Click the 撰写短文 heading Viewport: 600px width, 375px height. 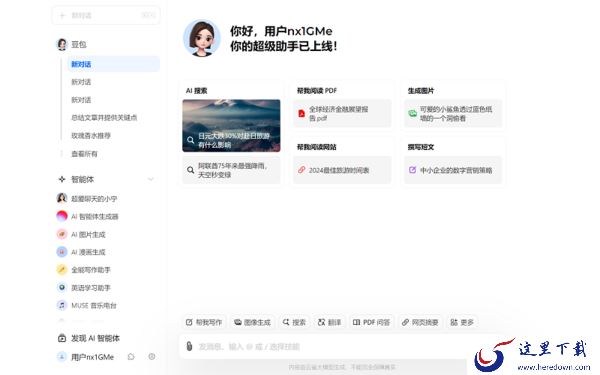click(421, 147)
